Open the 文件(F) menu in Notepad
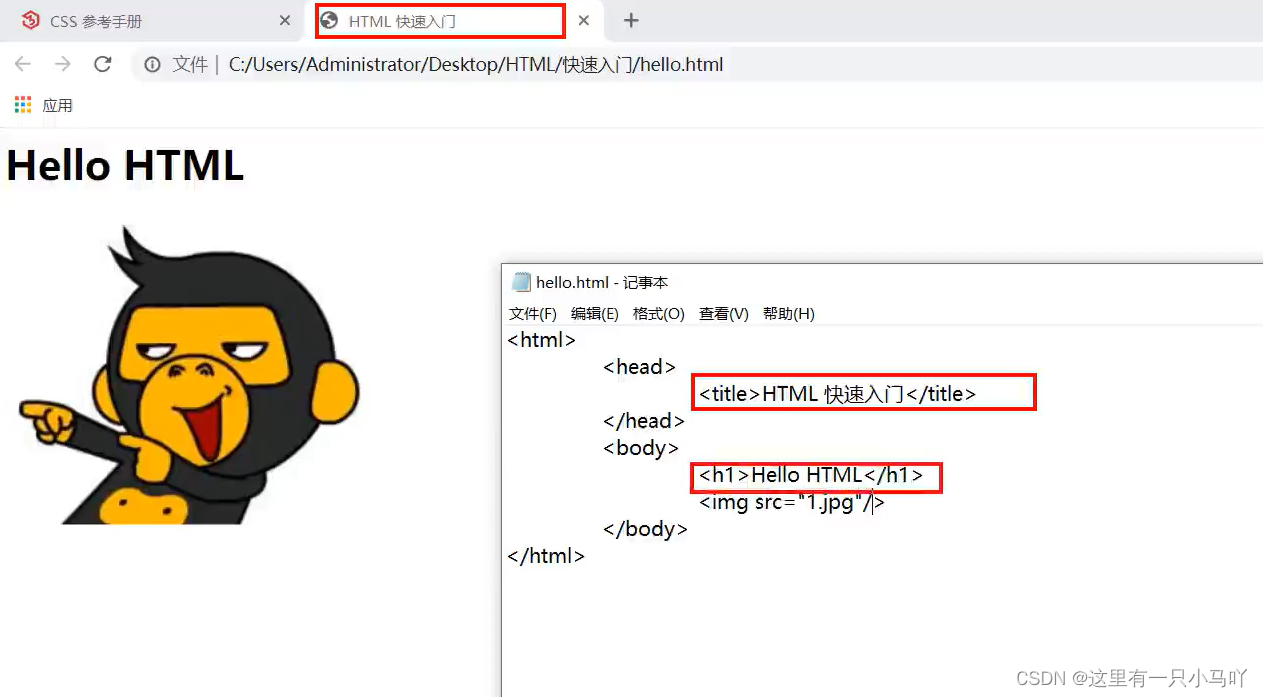This screenshot has width=1263, height=697. pyautogui.click(x=533, y=313)
